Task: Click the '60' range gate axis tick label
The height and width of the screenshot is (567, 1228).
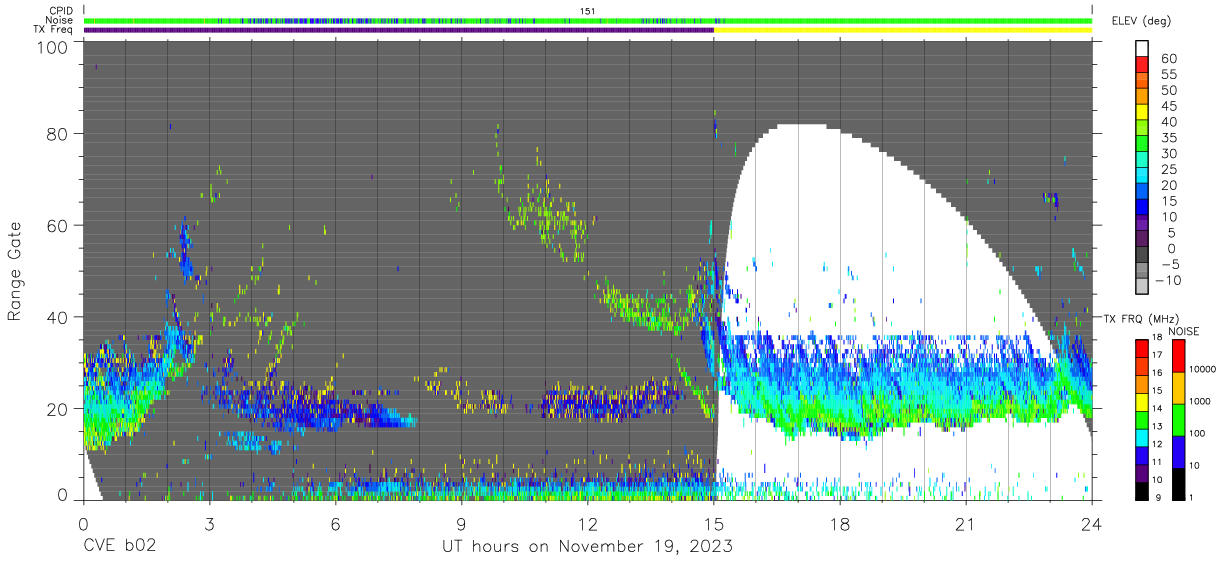Action: [58, 226]
